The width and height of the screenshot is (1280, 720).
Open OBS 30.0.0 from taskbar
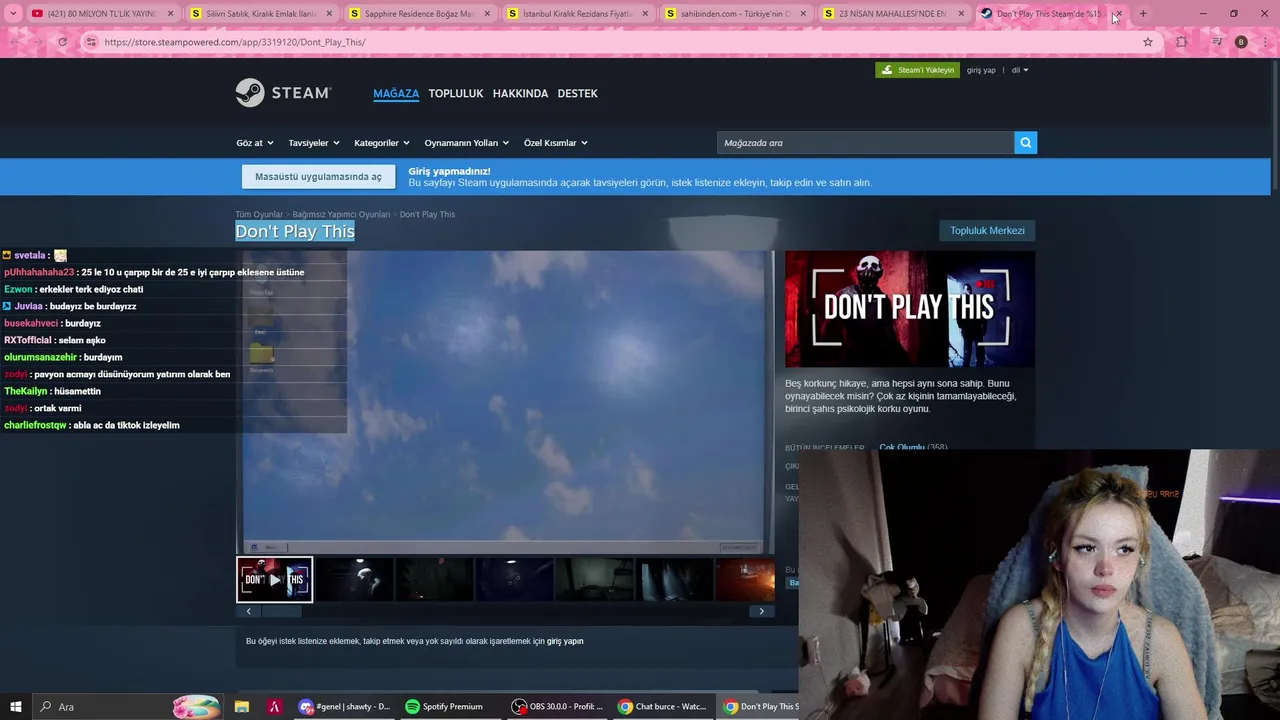pos(558,707)
